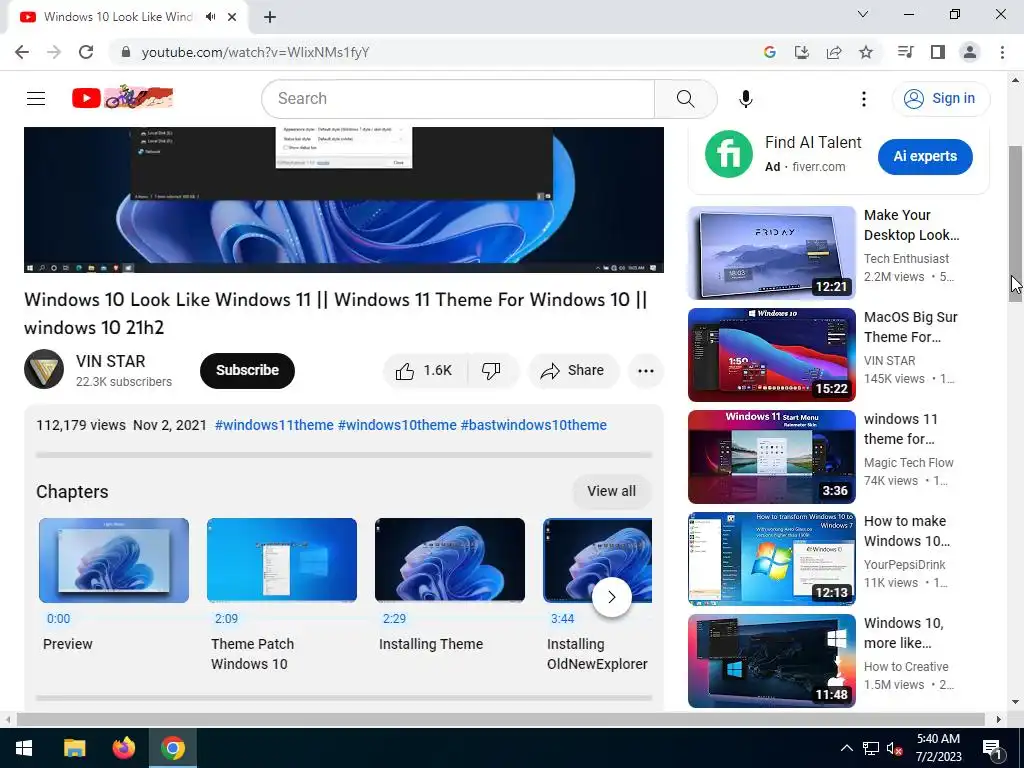Click the 2:29 chapter timestamp
This screenshot has width=1024, height=768.
pos(394,618)
